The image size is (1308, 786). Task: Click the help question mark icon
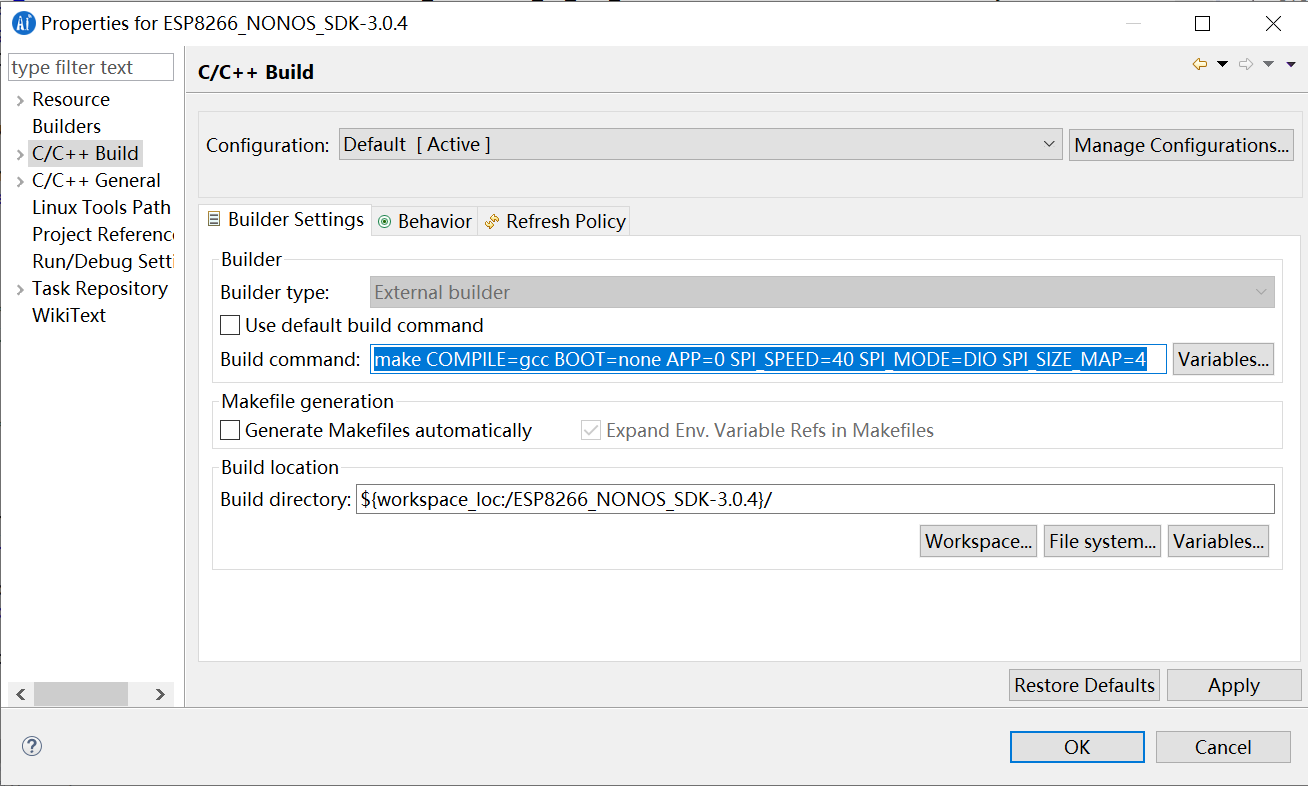click(x=31, y=746)
